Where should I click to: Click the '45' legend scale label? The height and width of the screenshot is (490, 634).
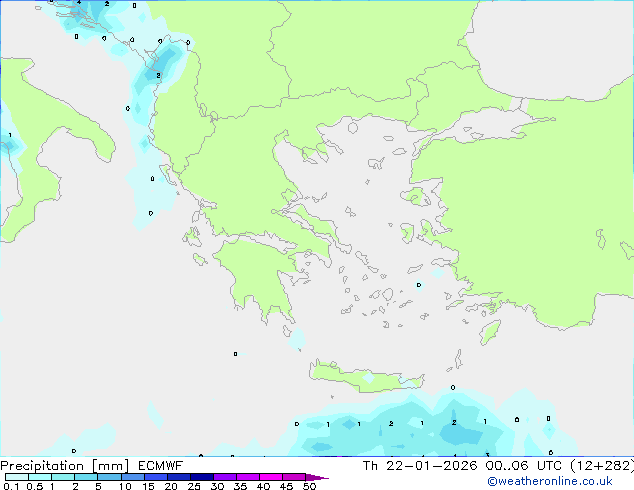[x=286, y=486]
